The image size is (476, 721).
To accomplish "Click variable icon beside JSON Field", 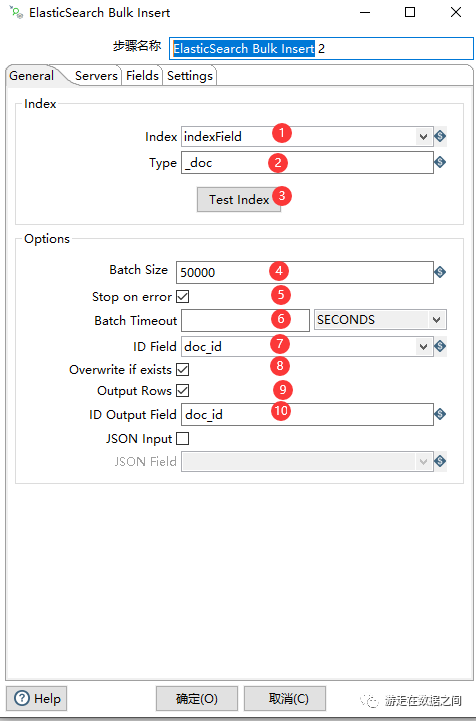I will click(440, 461).
